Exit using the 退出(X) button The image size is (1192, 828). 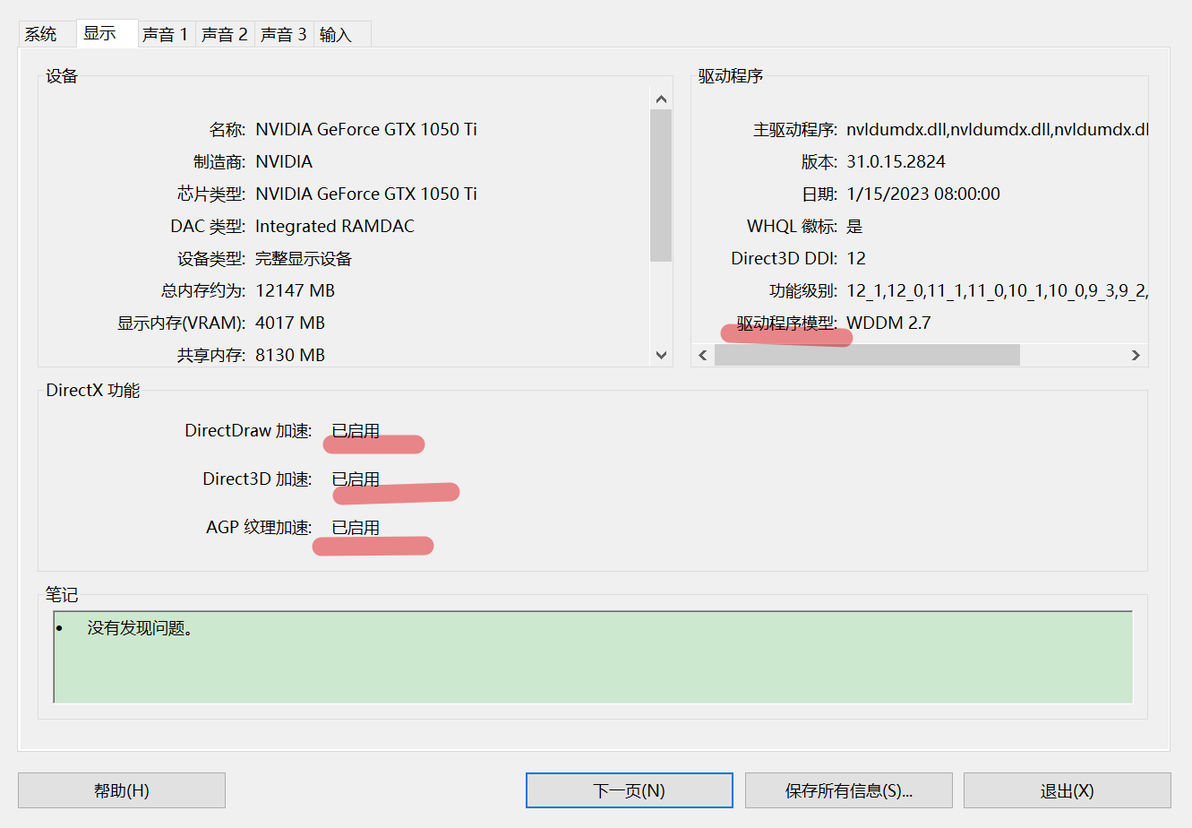(1067, 791)
